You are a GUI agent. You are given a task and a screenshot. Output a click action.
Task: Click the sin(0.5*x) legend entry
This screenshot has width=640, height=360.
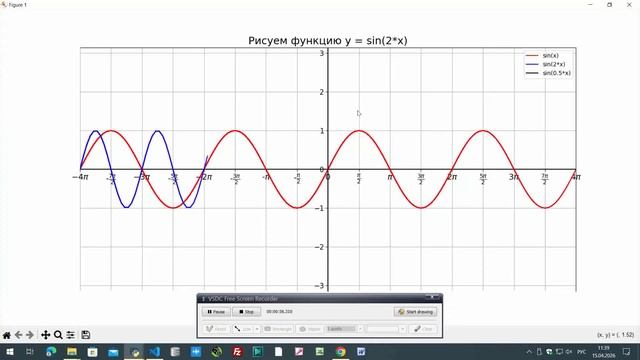[x=549, y=73]
